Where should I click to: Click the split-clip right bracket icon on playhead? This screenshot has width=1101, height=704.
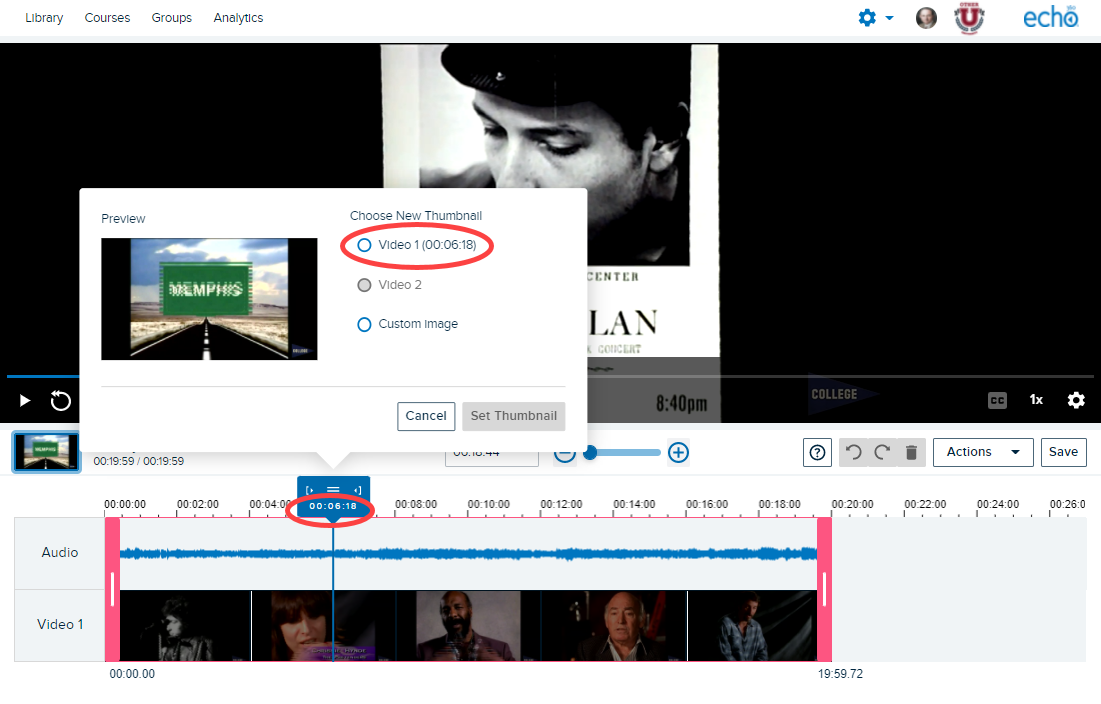[357, 490]
